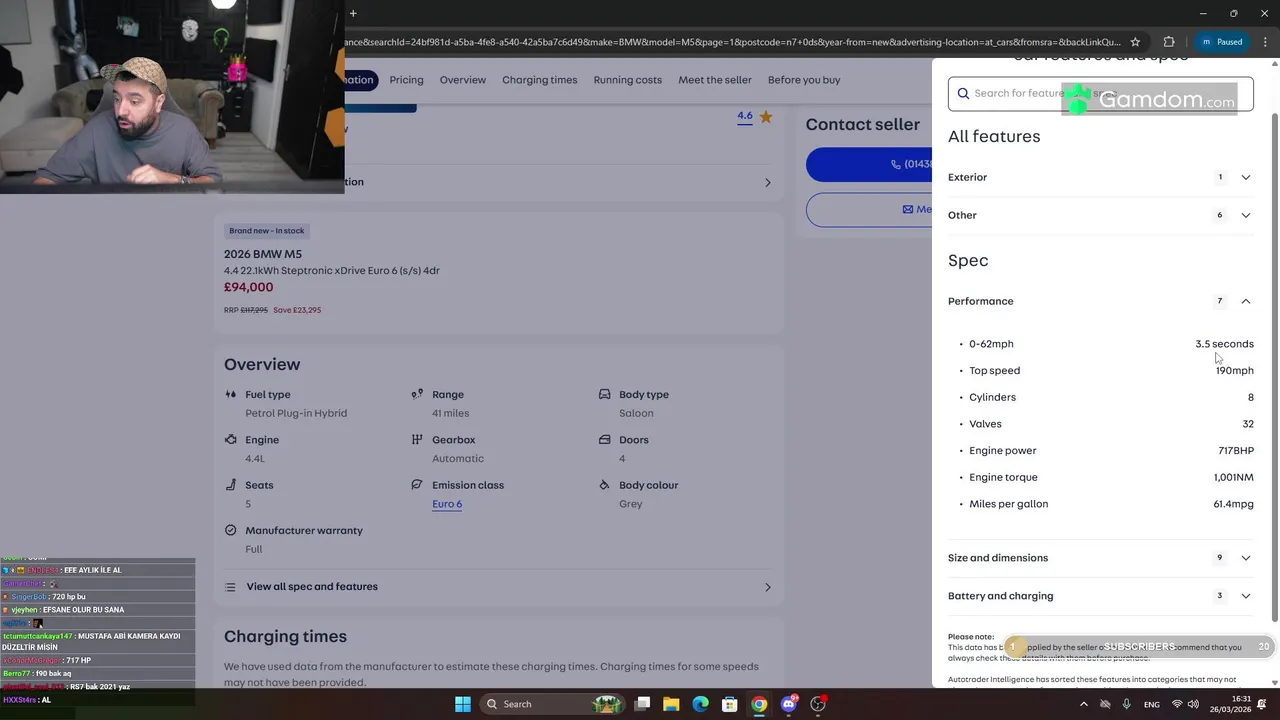The image size is (1280, 720).
Task: Click the gold star rating icon
Action: pos(766,117)
